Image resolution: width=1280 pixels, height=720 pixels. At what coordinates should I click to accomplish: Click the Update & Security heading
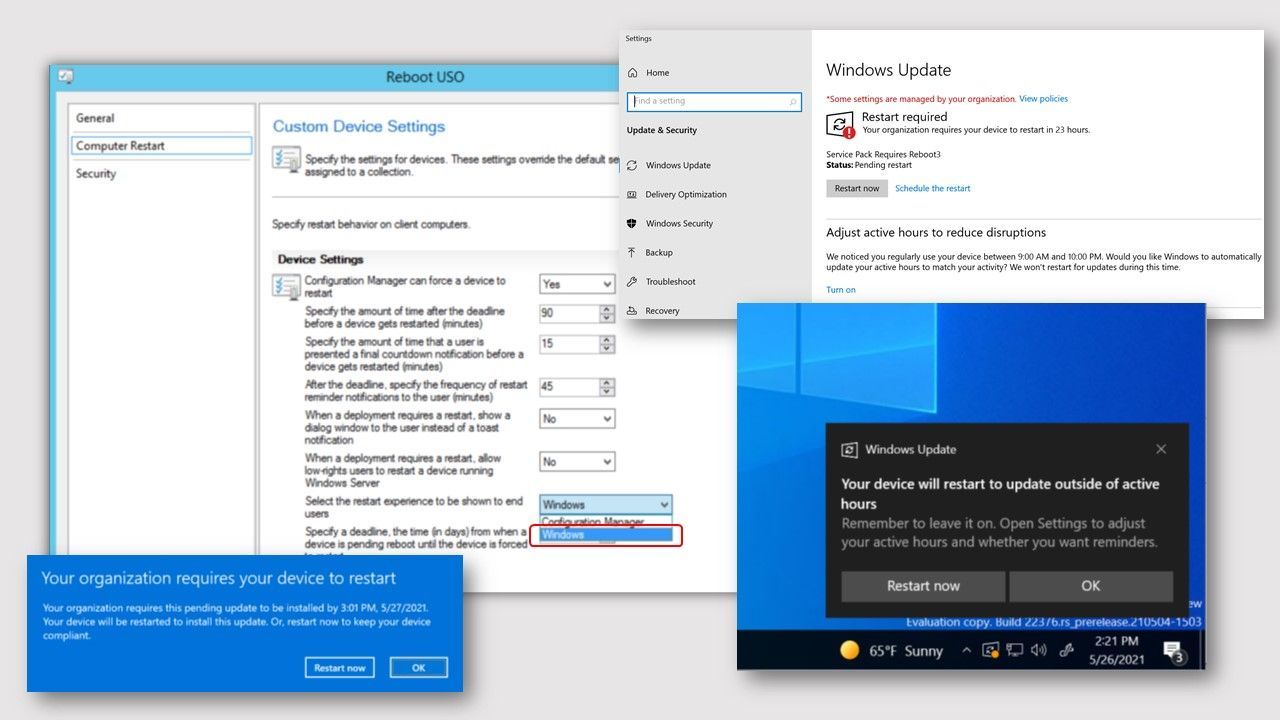[x=662, y=130]
